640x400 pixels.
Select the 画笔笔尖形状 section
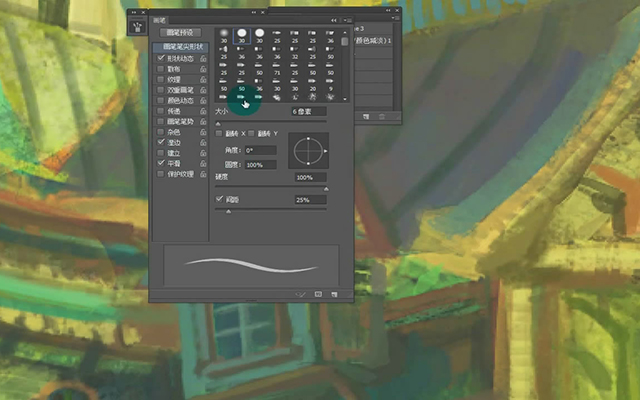pyautogui.click(x=181, y=47)
